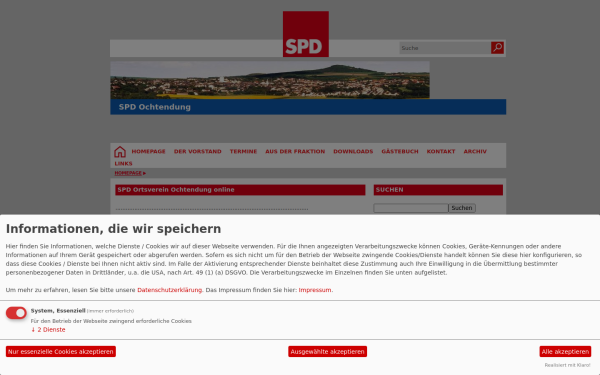Toggle the System, Essenziell cookie switch
Viewport: 600px width, 375px height.
(x=16, y=313)
